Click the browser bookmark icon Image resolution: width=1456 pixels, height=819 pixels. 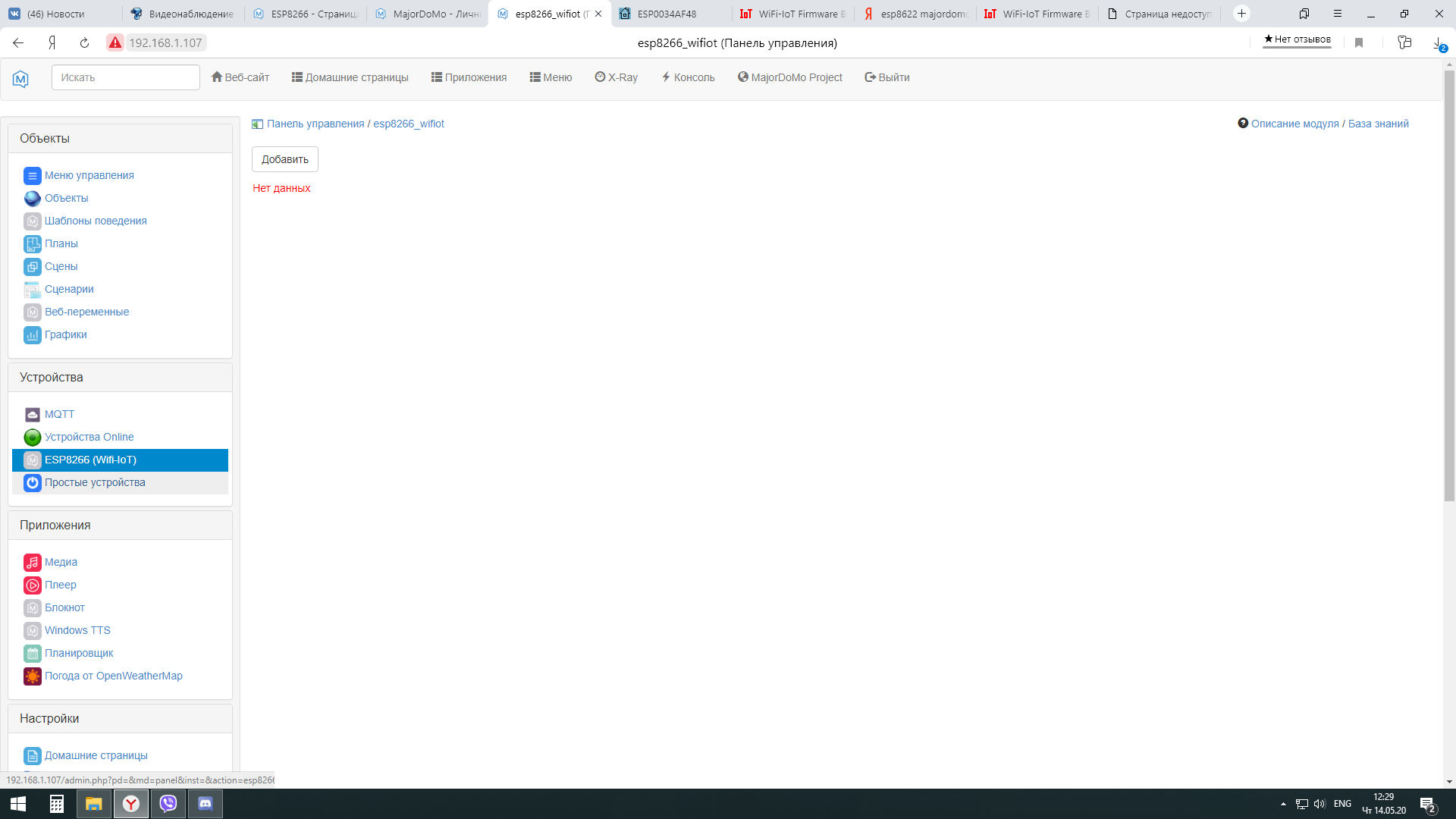tap(1359, 43)
